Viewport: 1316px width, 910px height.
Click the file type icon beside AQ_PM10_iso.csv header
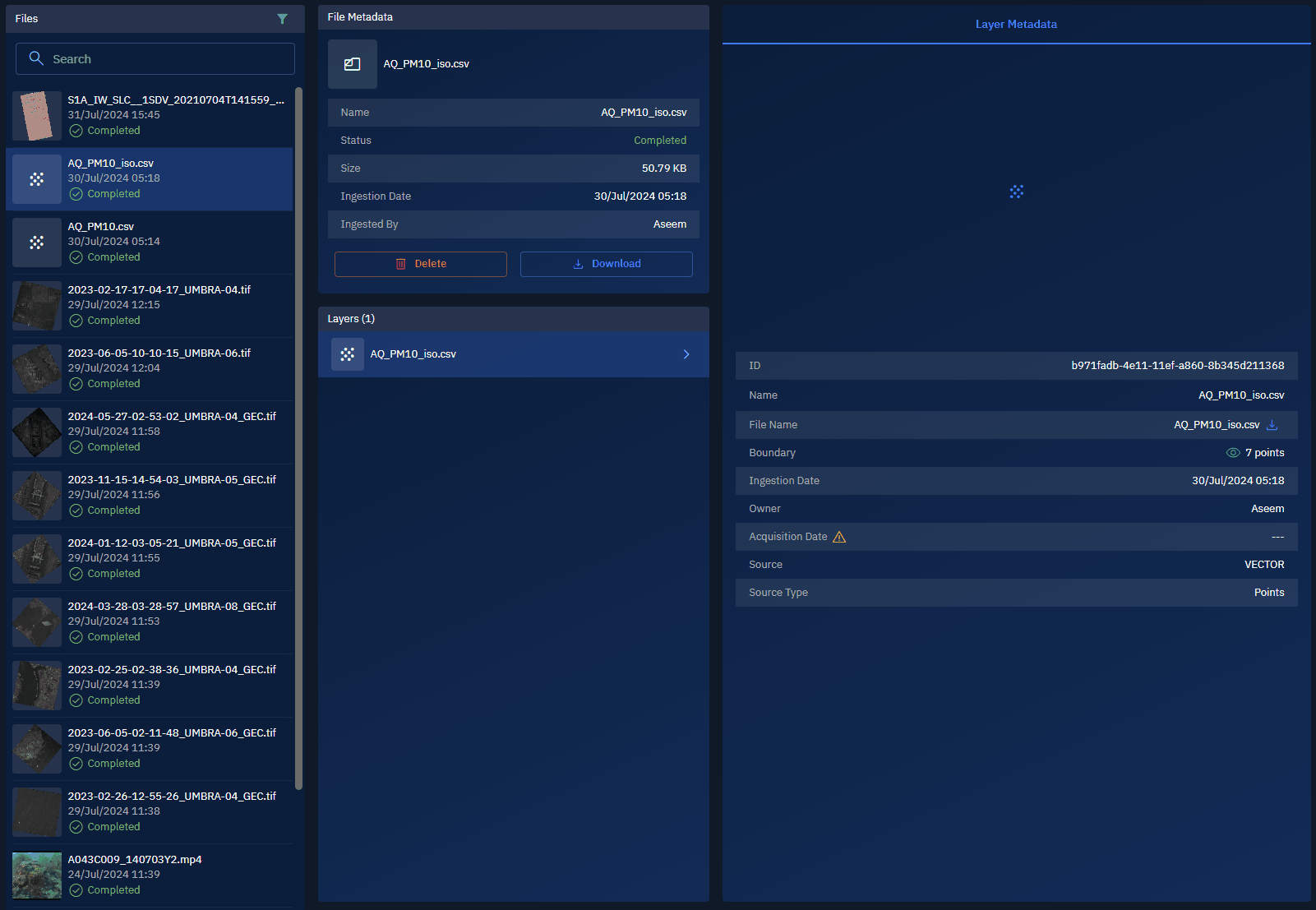(x=352, y=64)
